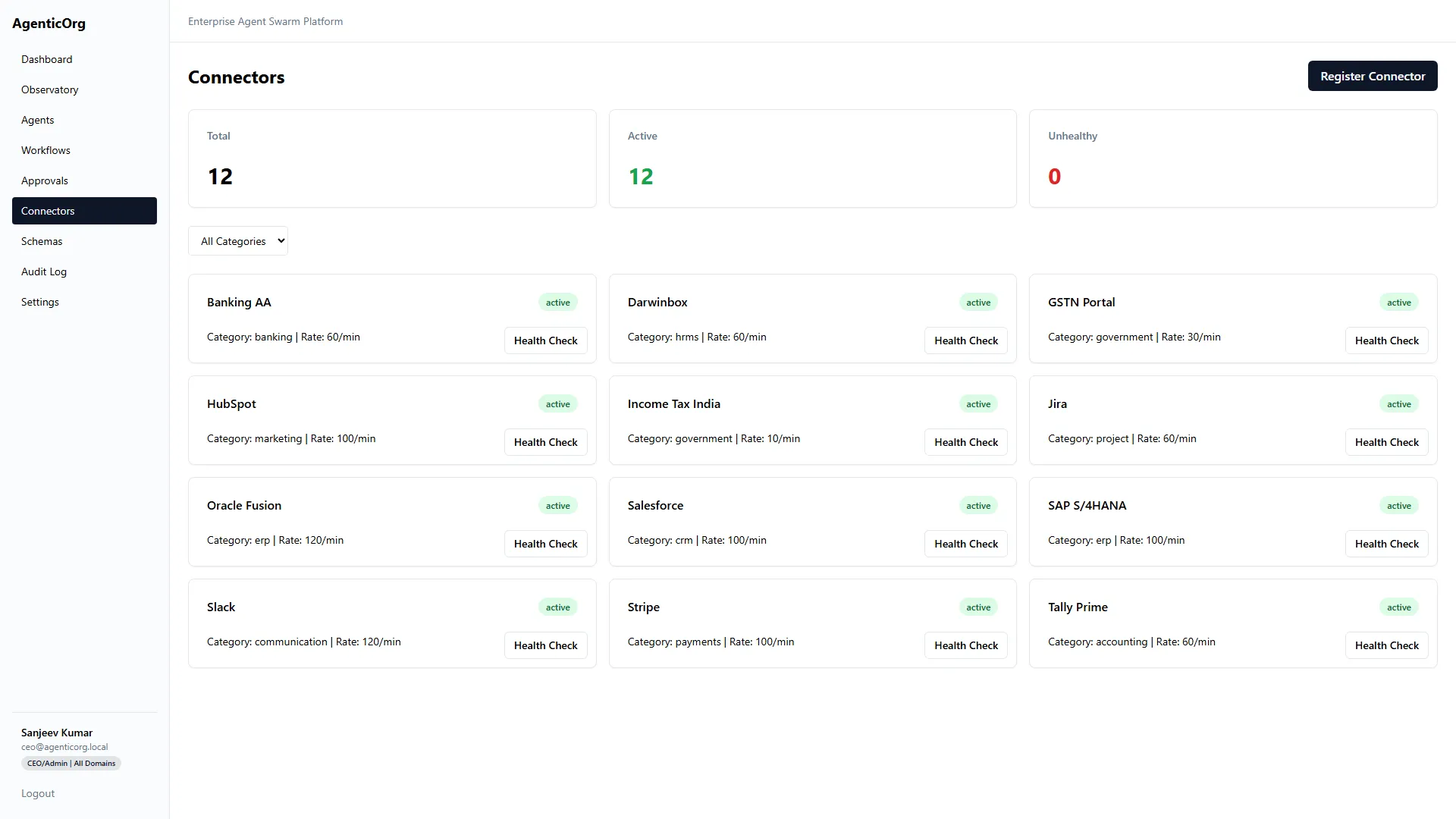Image resolution: width=1456 pixels, height=819 pixels.
Task: Click the Connectors page heading
Action: coord(237,77)
